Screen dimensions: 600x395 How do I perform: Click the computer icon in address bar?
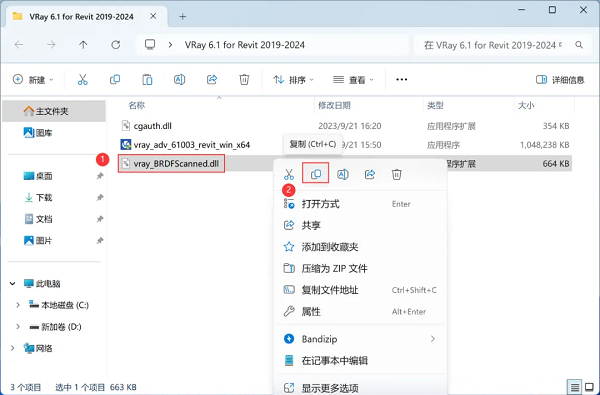(x=150, y=44)
